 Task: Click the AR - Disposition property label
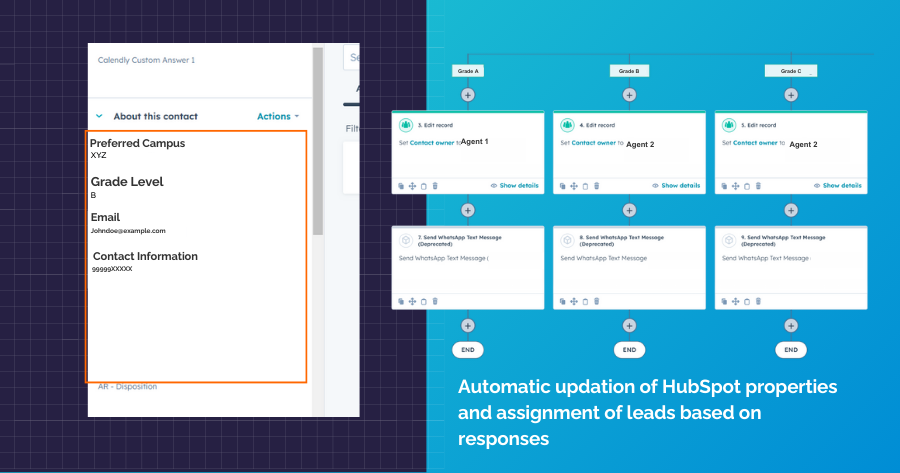click(x=127, y=387)
